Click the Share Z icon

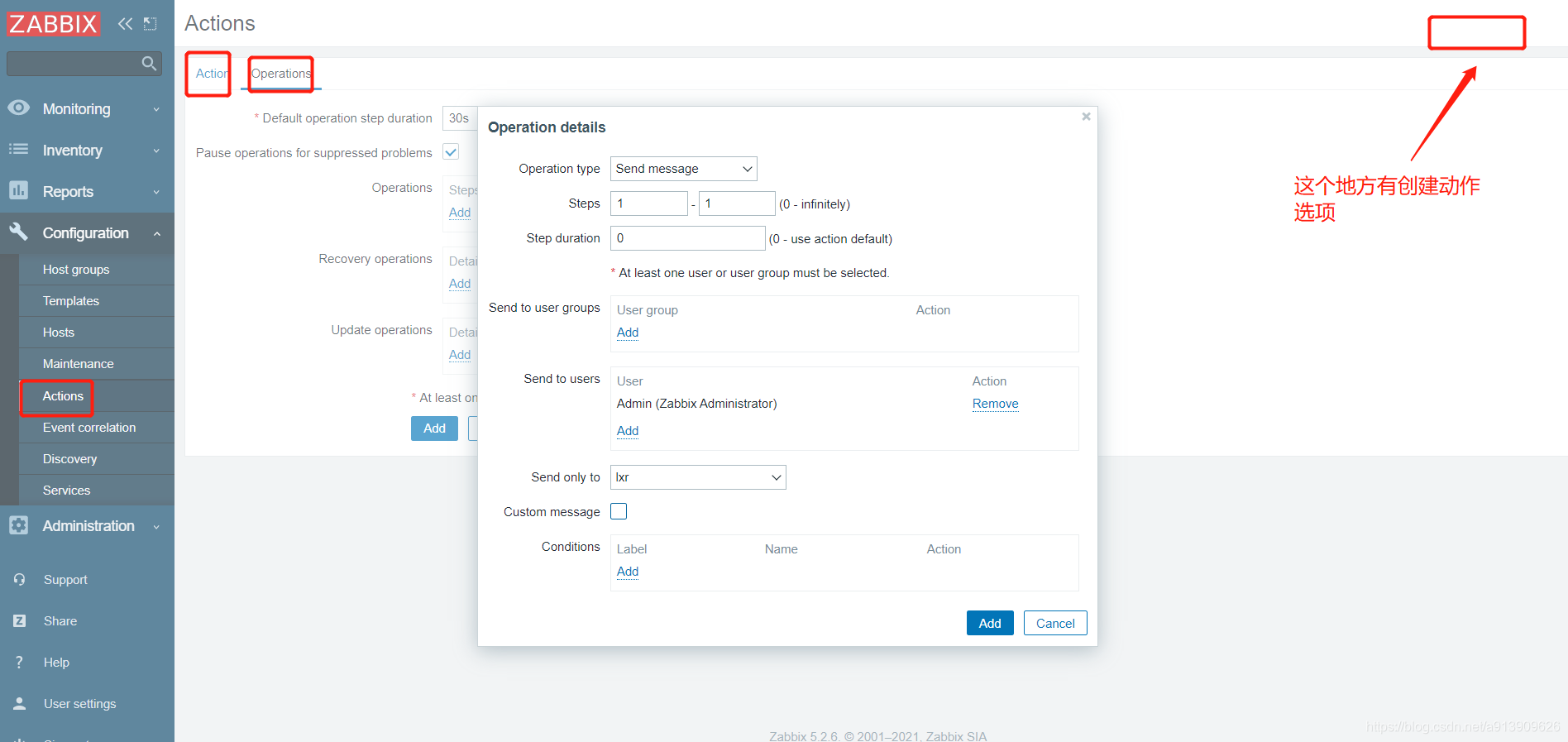(x=19, y=620)
